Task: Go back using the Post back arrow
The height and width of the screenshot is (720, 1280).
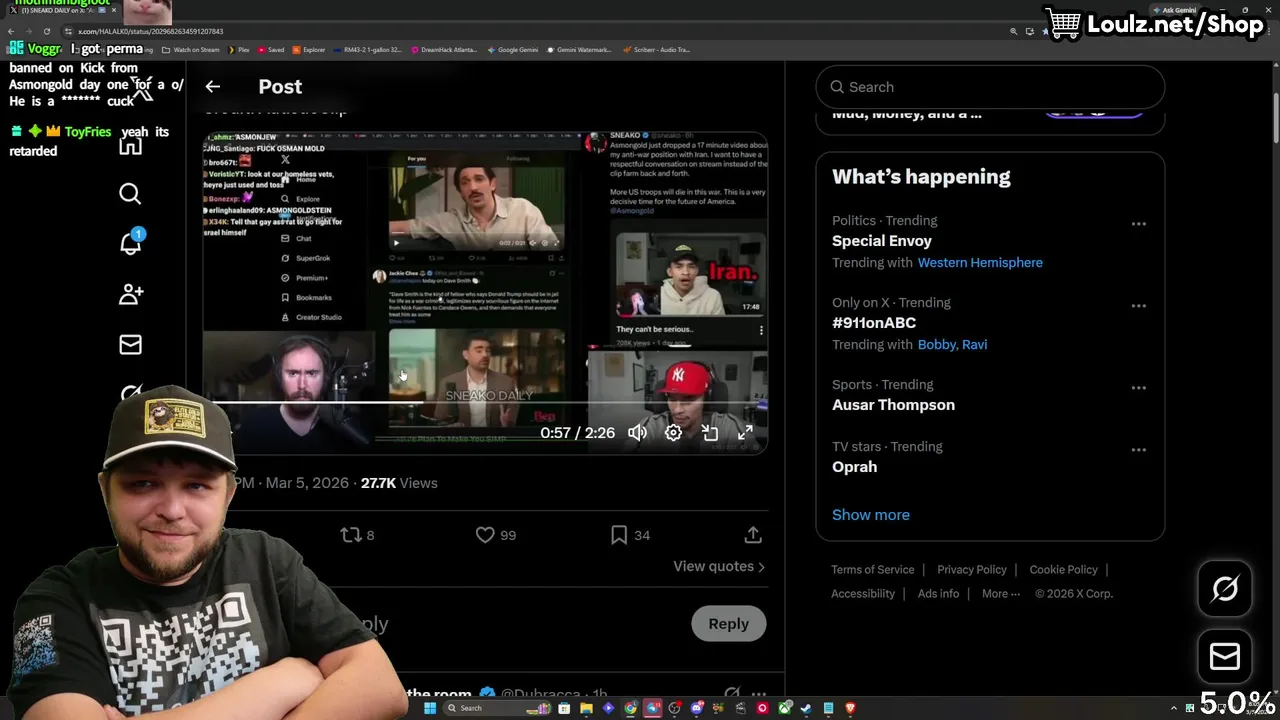Action: point(212,87)
